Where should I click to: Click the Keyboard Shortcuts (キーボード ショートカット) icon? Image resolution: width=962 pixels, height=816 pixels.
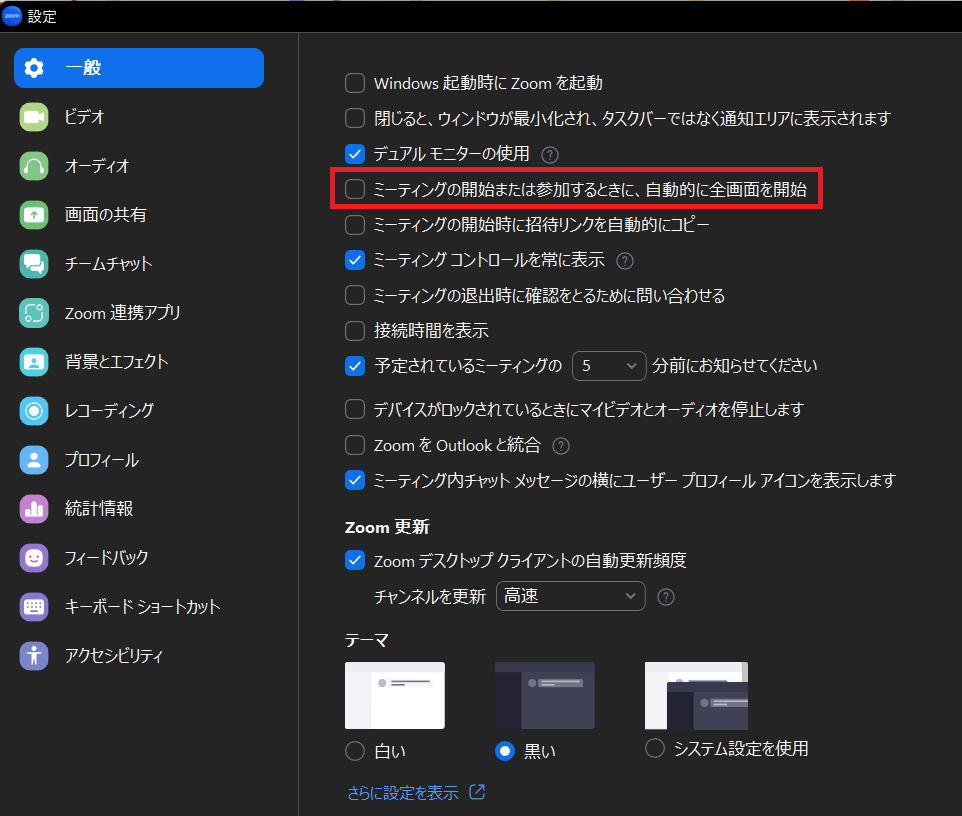point(34,606)
